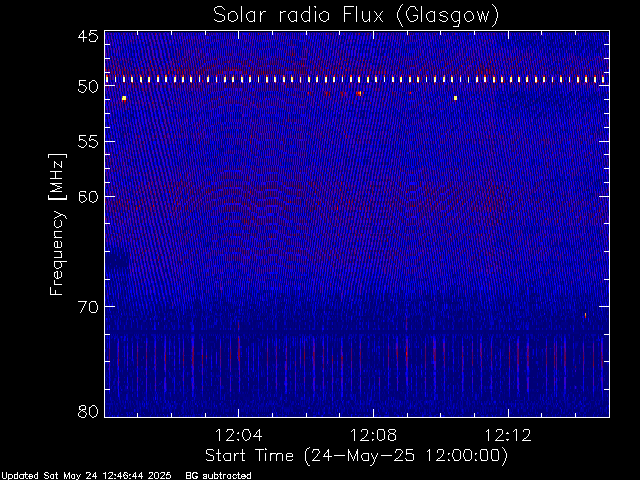Select the 45 frequency axis label
Screen dimensions: 640x480
tap(88, 36)
